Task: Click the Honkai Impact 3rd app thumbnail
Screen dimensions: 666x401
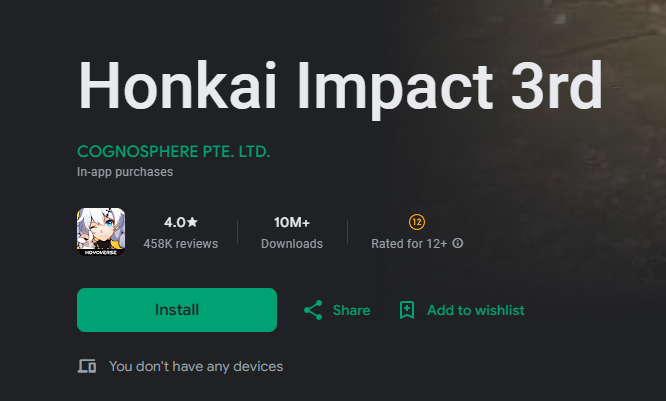Action: tap(101, 231)
